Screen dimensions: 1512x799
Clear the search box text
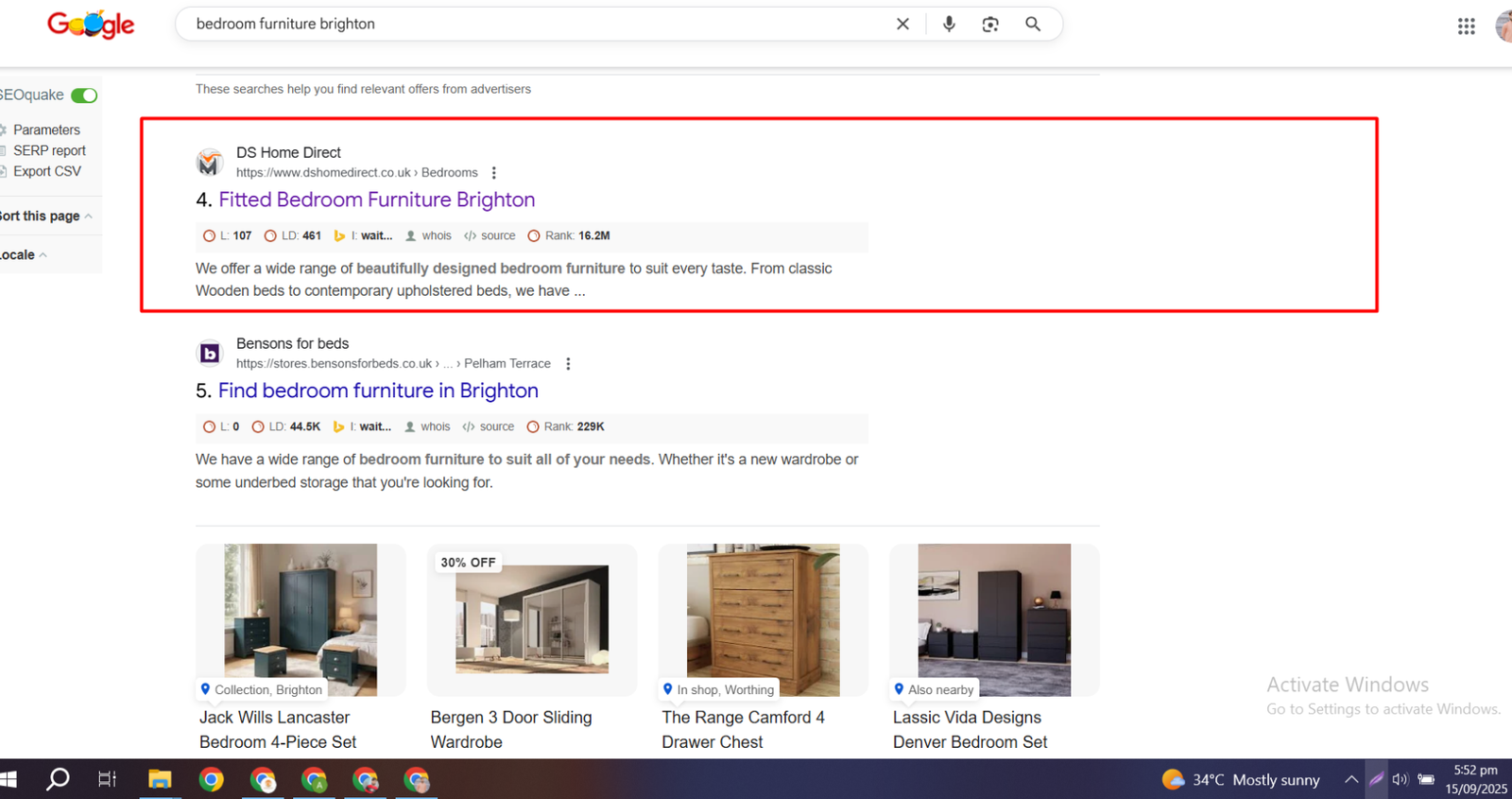tap(902, 25)
